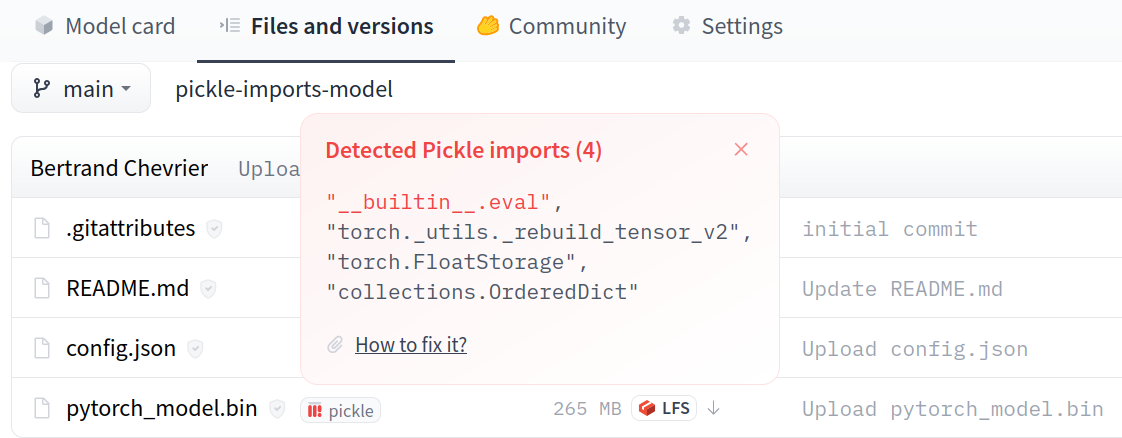The image size is (1122, 438).
Task: Close the Detected Pickle imports popup
Action: point(741,150)
